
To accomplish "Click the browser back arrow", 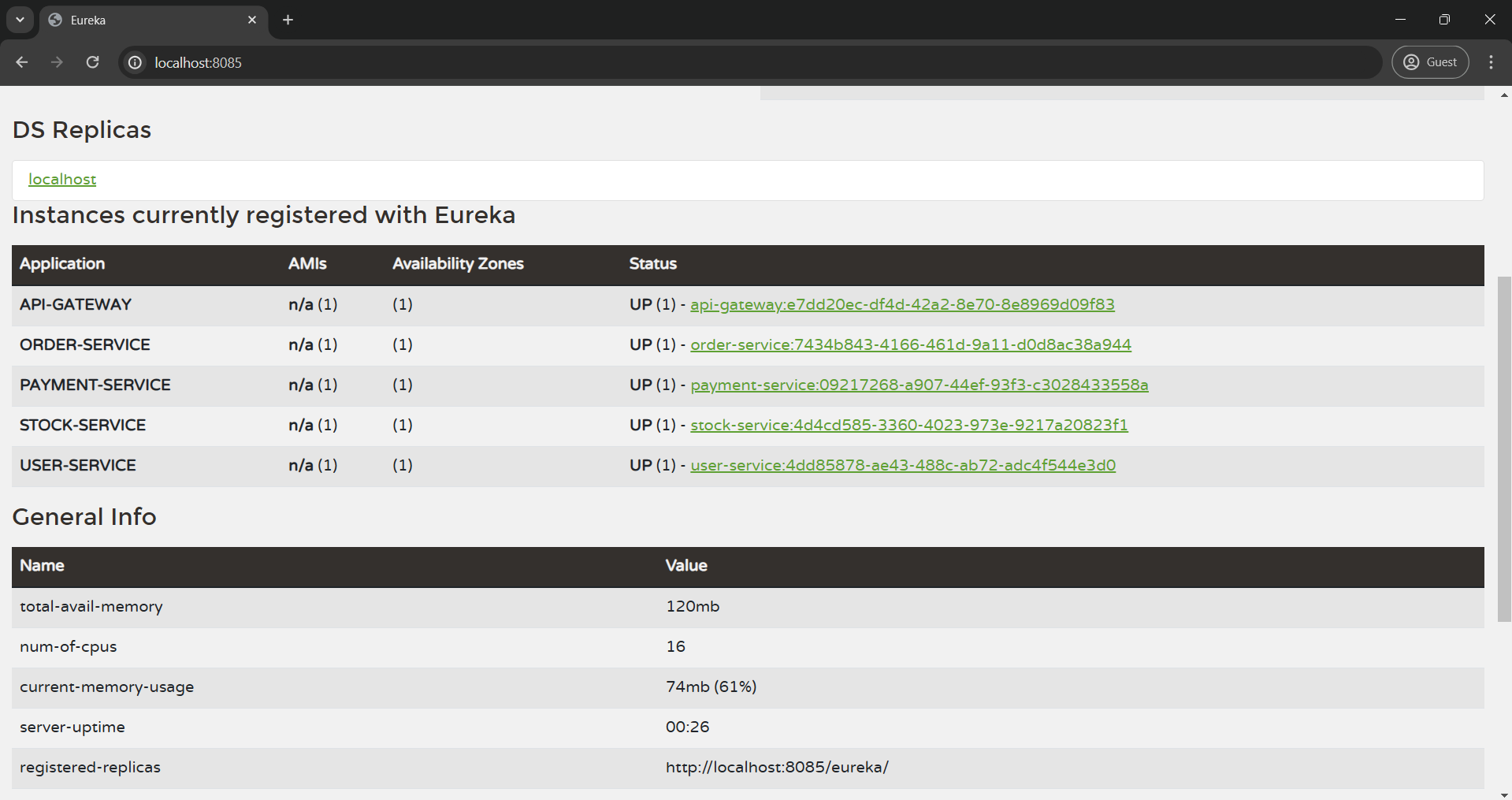I will (x=22, y=62).
